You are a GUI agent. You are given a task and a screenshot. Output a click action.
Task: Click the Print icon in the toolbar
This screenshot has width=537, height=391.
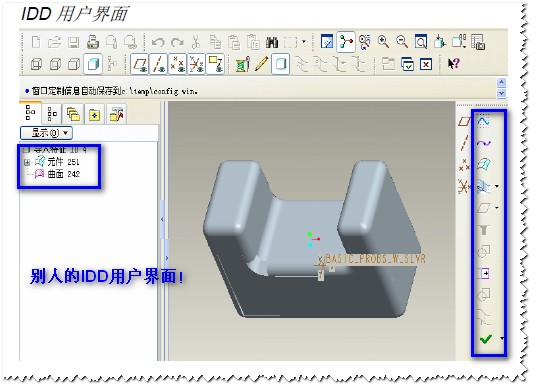click(93, 42)
